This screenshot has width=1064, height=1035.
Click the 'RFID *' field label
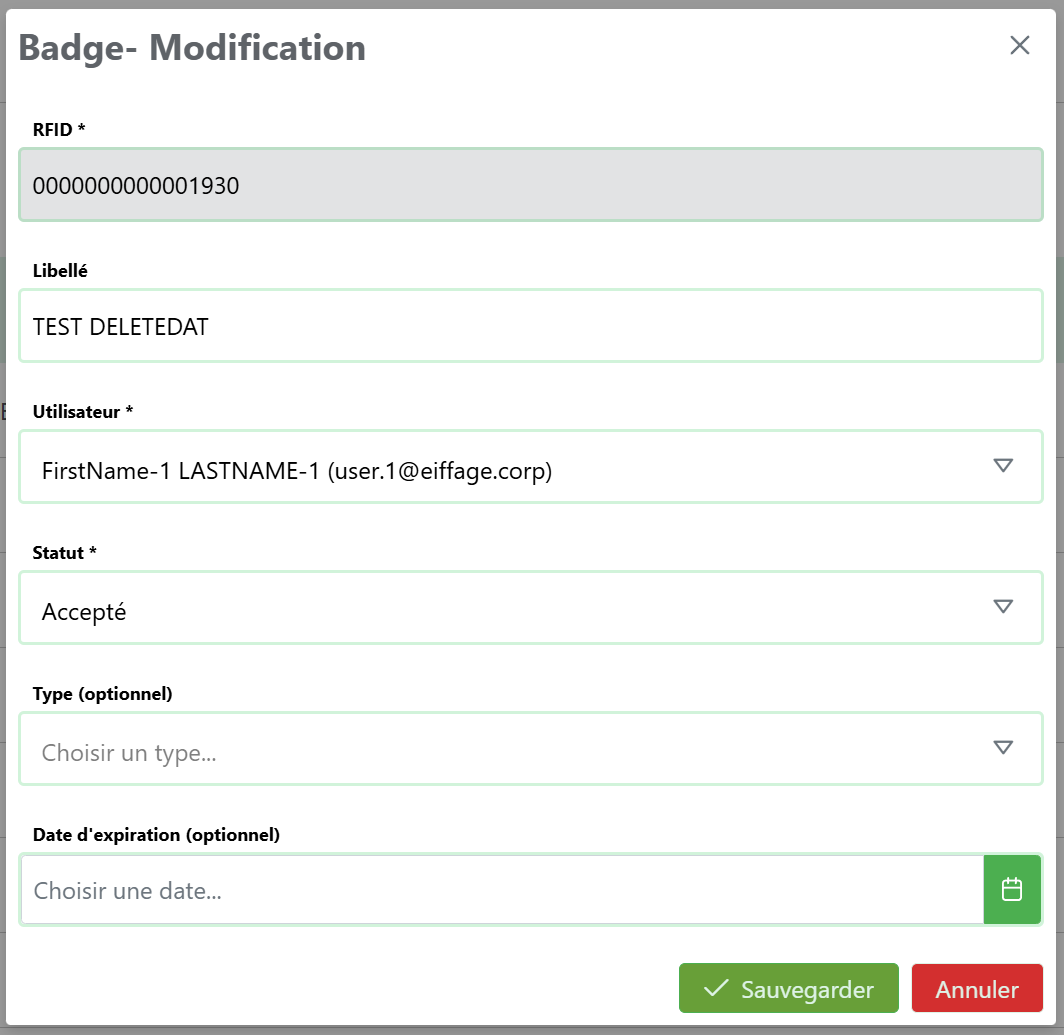(x=59, y=129)
